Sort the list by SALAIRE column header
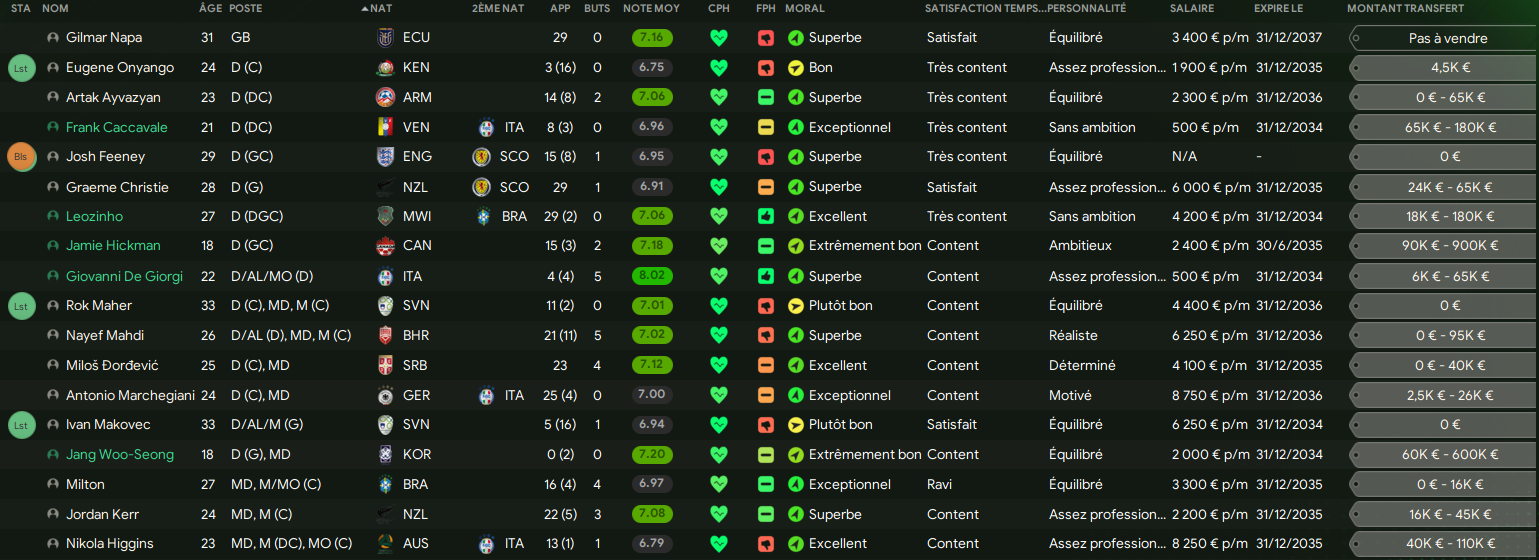The width and height of the screenshot is (1539, 560). click(x=1192, y=9)
